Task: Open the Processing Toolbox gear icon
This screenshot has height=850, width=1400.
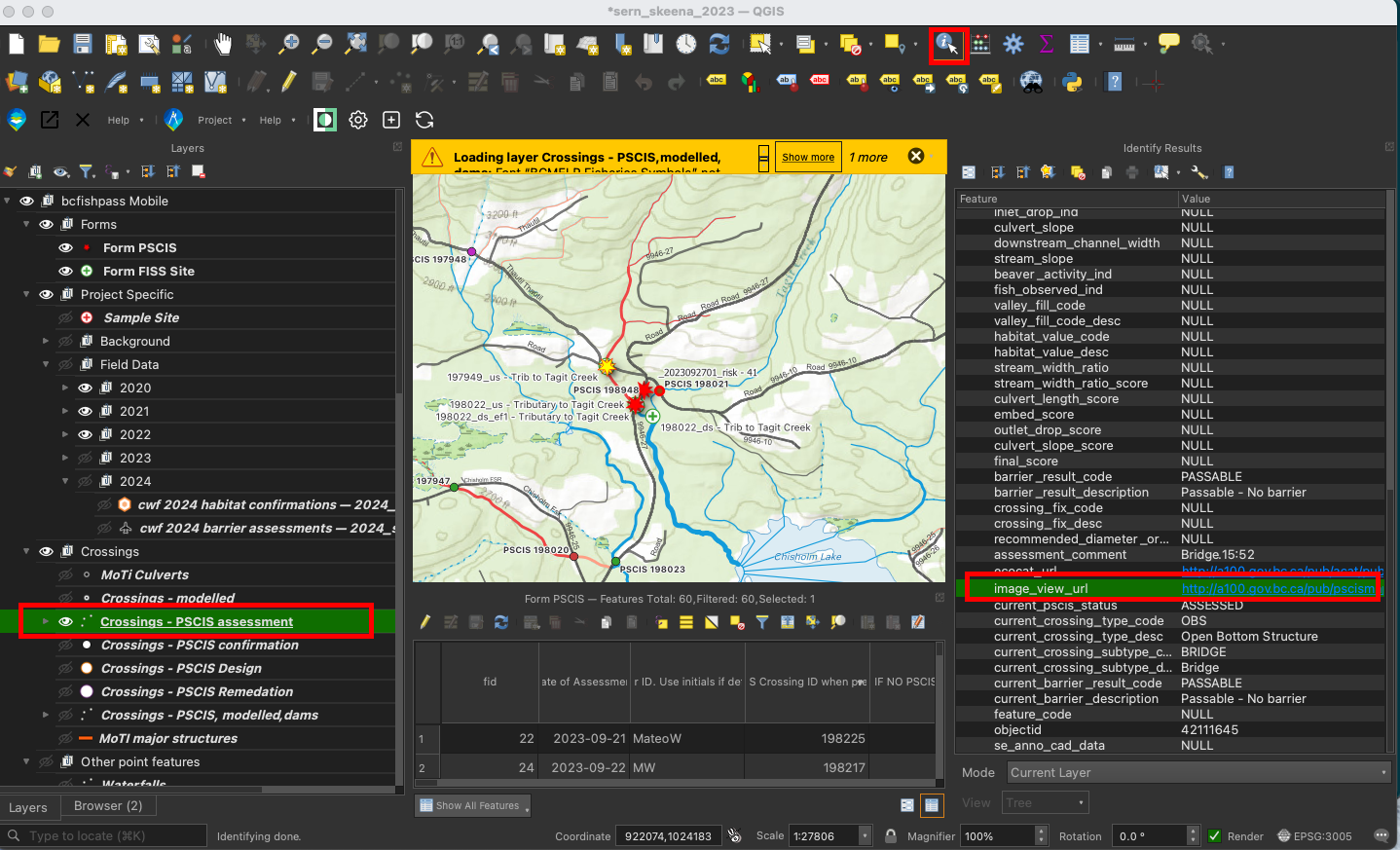Action: (1013, 44)
